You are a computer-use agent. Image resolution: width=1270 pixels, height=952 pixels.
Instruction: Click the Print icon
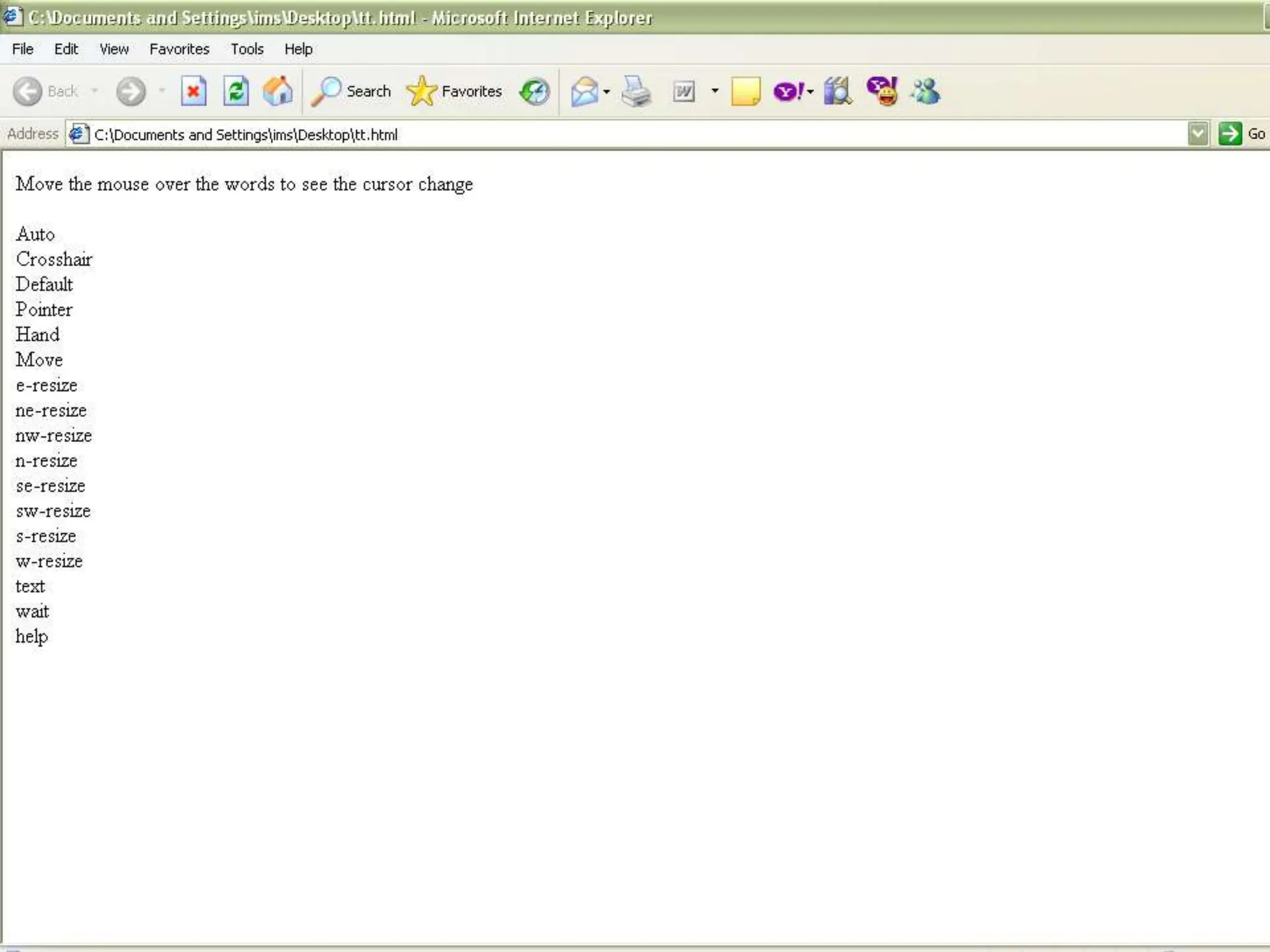pyautogui.click(x=636, y=92)
